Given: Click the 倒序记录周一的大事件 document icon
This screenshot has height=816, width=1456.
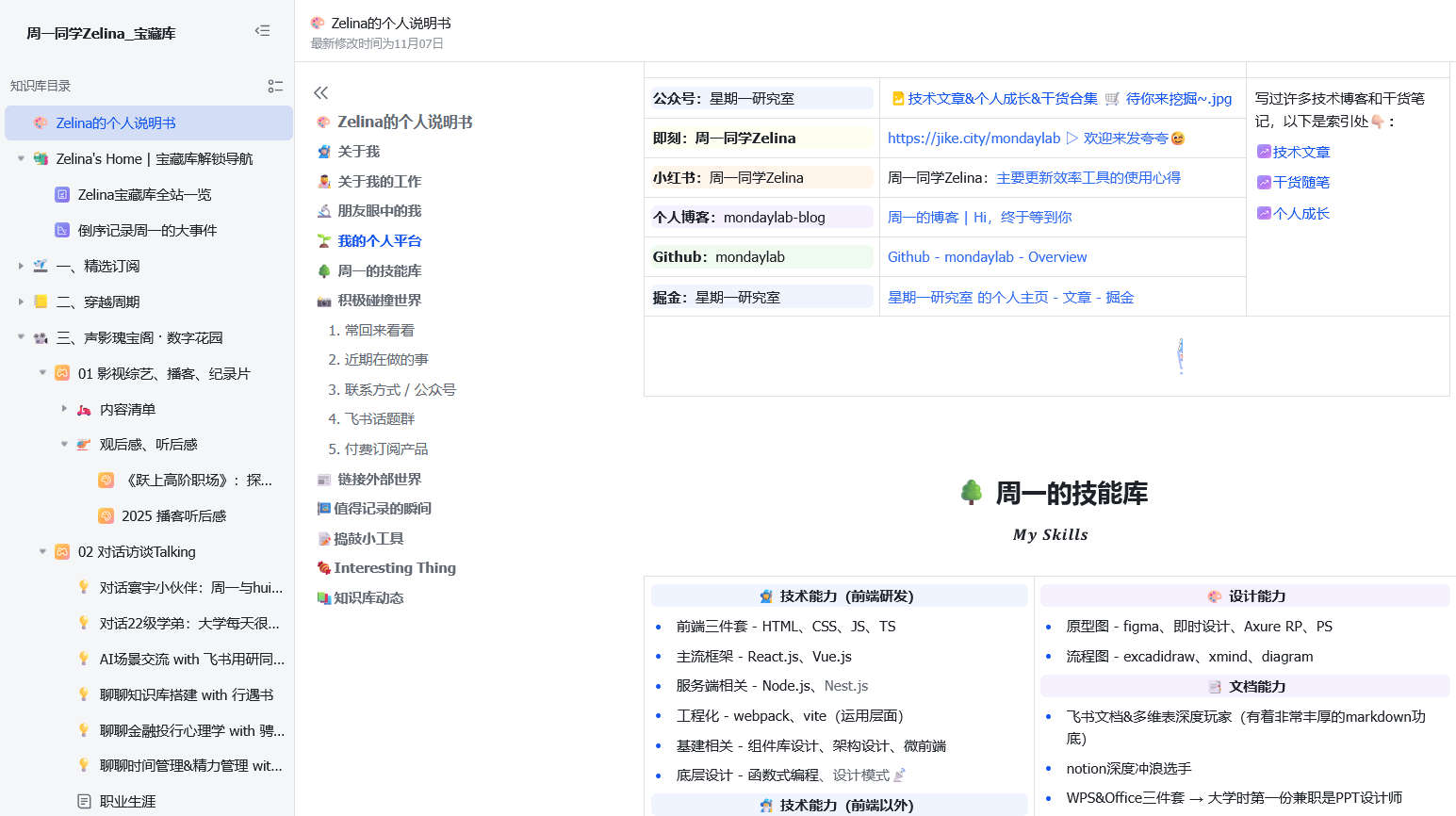Looking at the screenshot, I should coord(62,230).
